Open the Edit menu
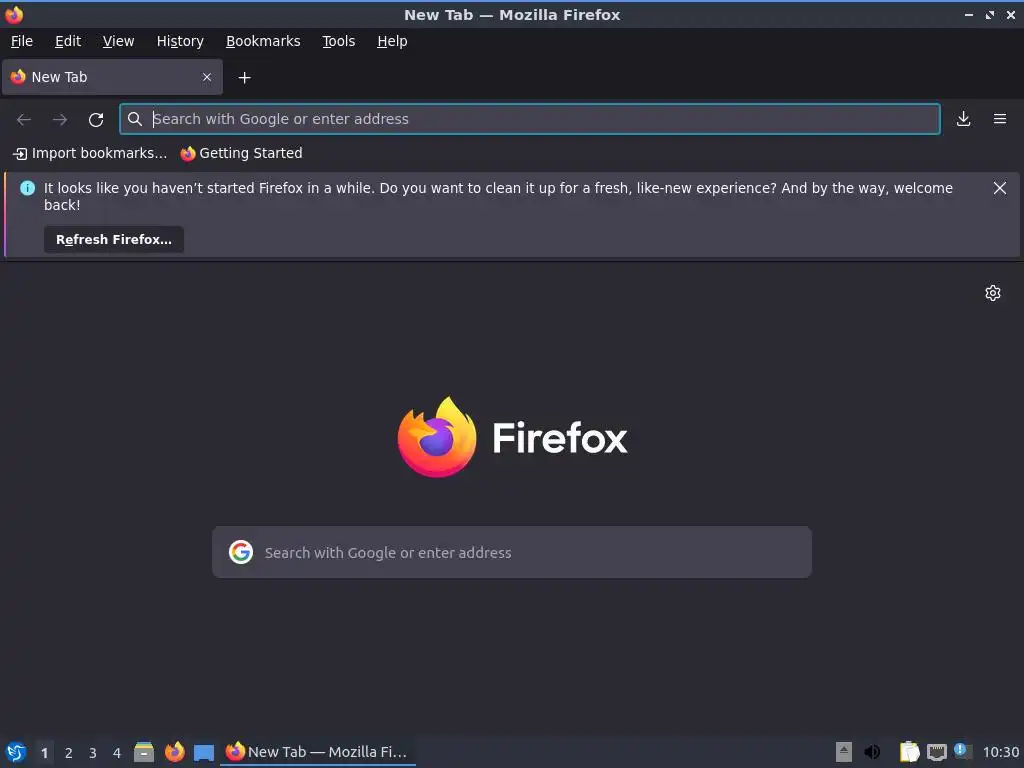The width and height of the screenshot is (1024, 768). point(68,41)
